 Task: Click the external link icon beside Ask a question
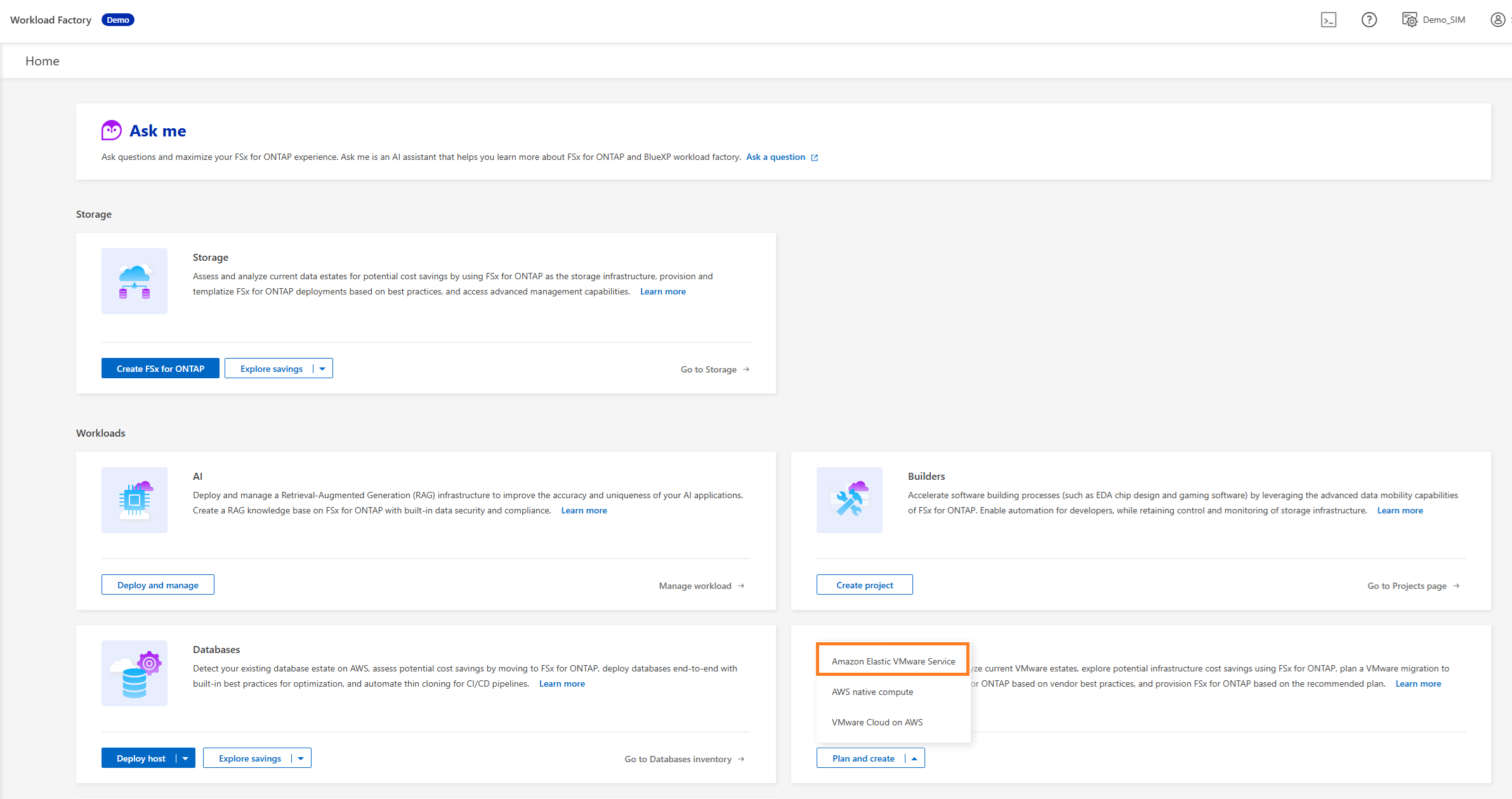click(x=815, y=157)
